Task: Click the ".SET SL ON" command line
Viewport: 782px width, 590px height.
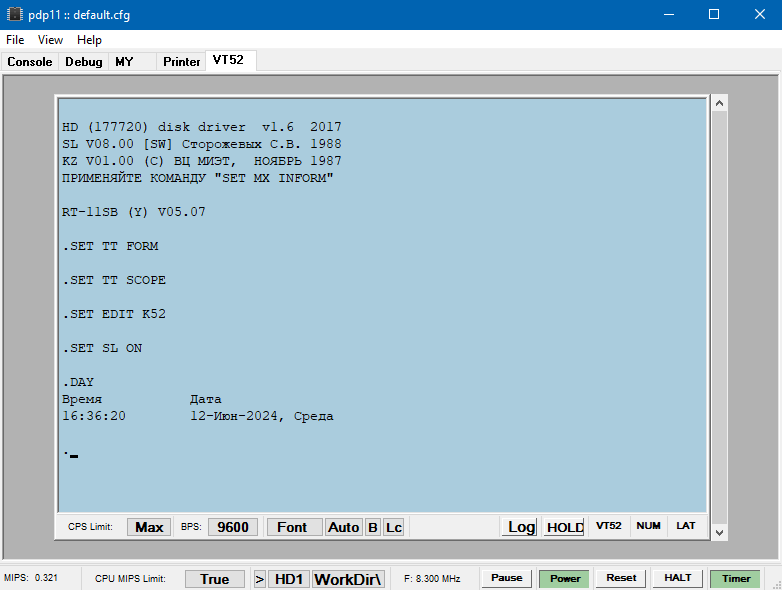Action: 102,348
